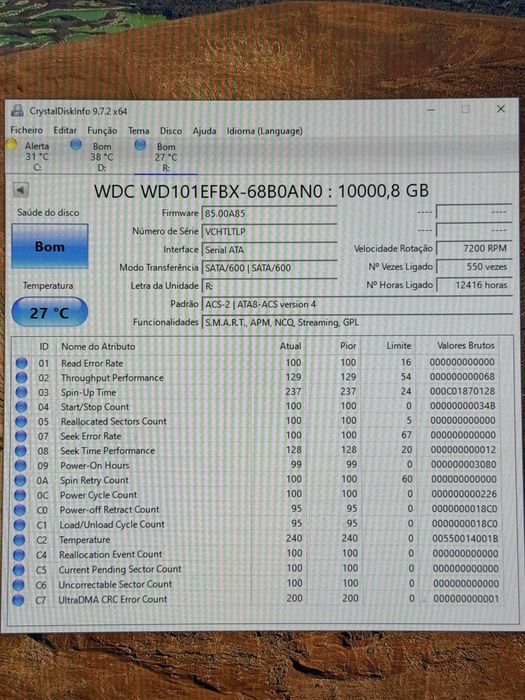
Task: Click status icon for Load/Unload Cycle Count
Action: click(x=19, y=525)
